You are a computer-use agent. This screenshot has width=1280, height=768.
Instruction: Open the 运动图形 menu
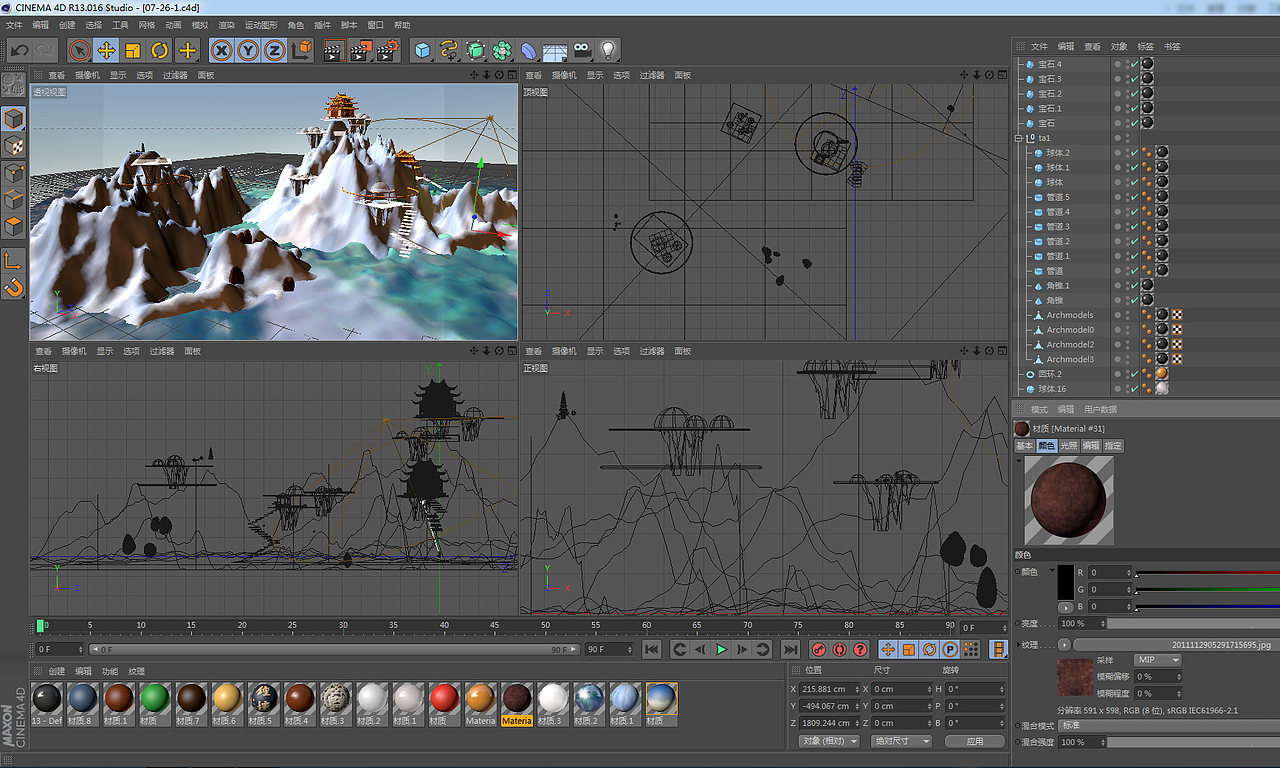pos(261,25)
